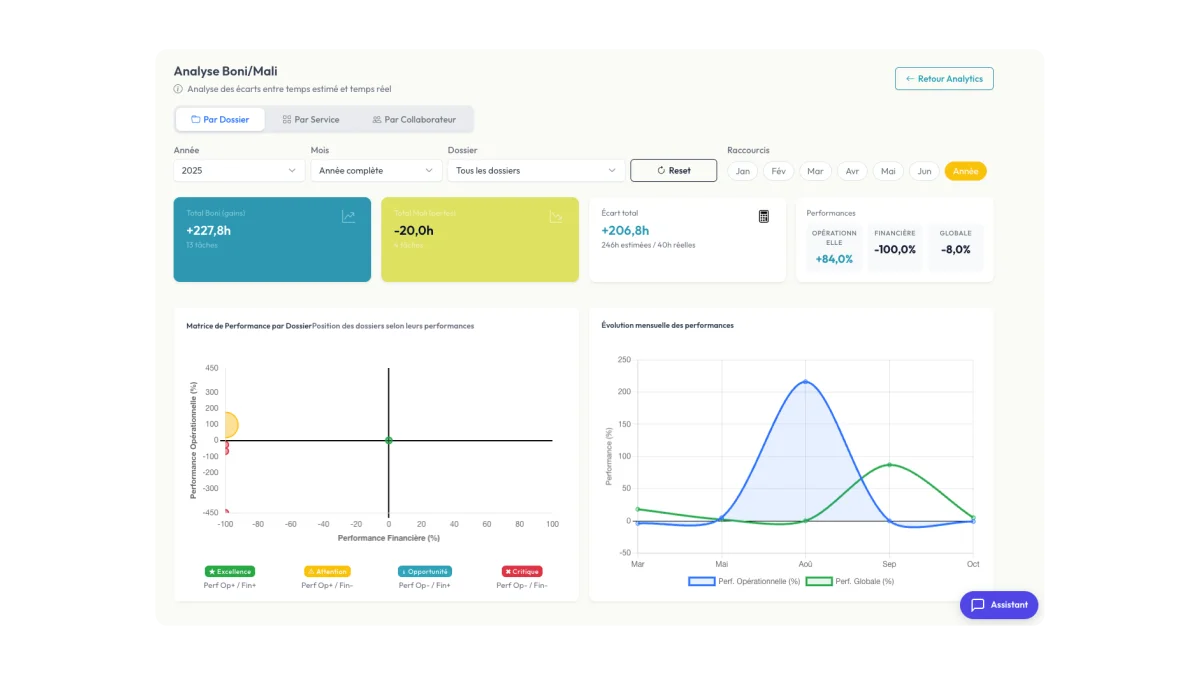Click the green Excellence legend badge
Screen dimensions: 1200x675
click(x=230, y=572)
